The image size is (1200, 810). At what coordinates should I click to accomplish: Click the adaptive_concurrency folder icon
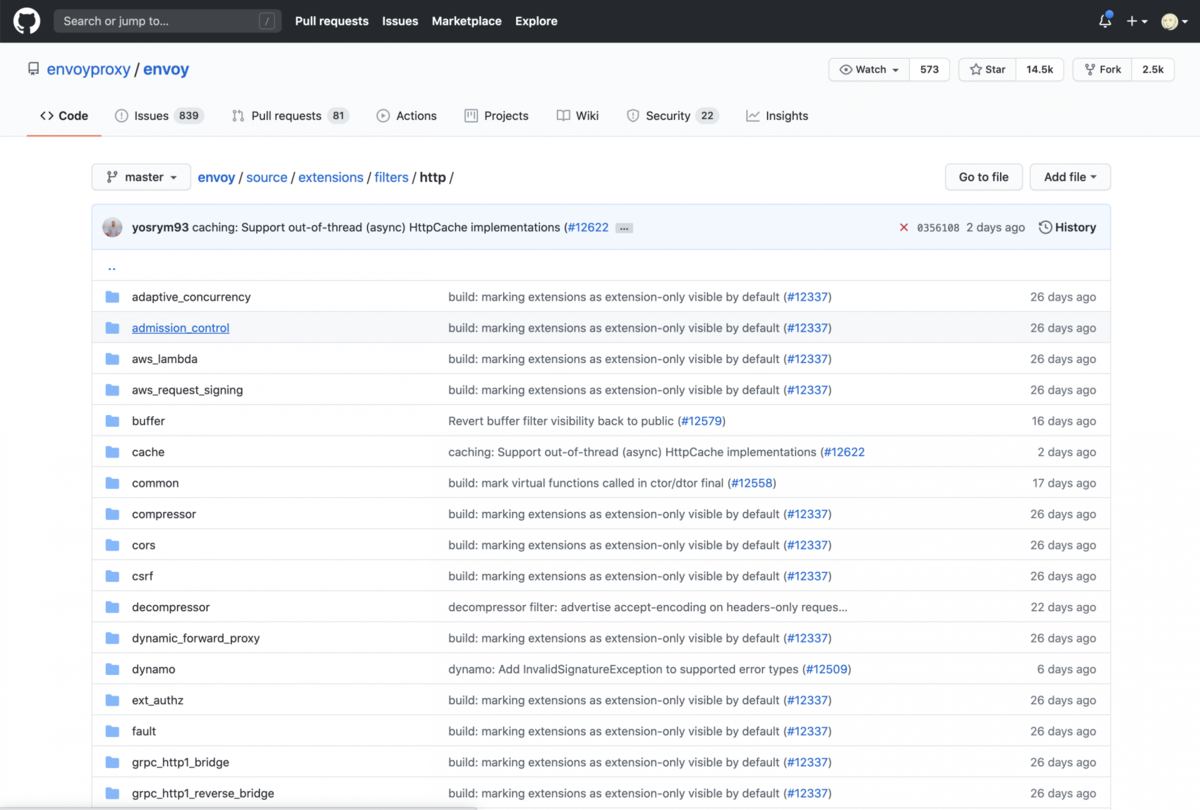click(x=112, y=297)
